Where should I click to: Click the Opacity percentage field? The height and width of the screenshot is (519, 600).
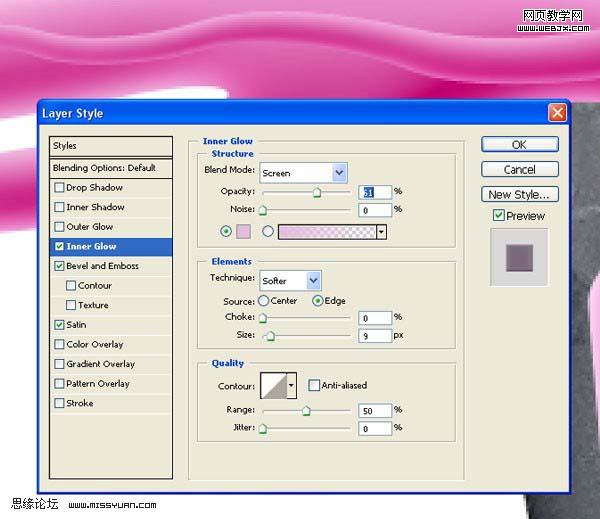point(375,192)
